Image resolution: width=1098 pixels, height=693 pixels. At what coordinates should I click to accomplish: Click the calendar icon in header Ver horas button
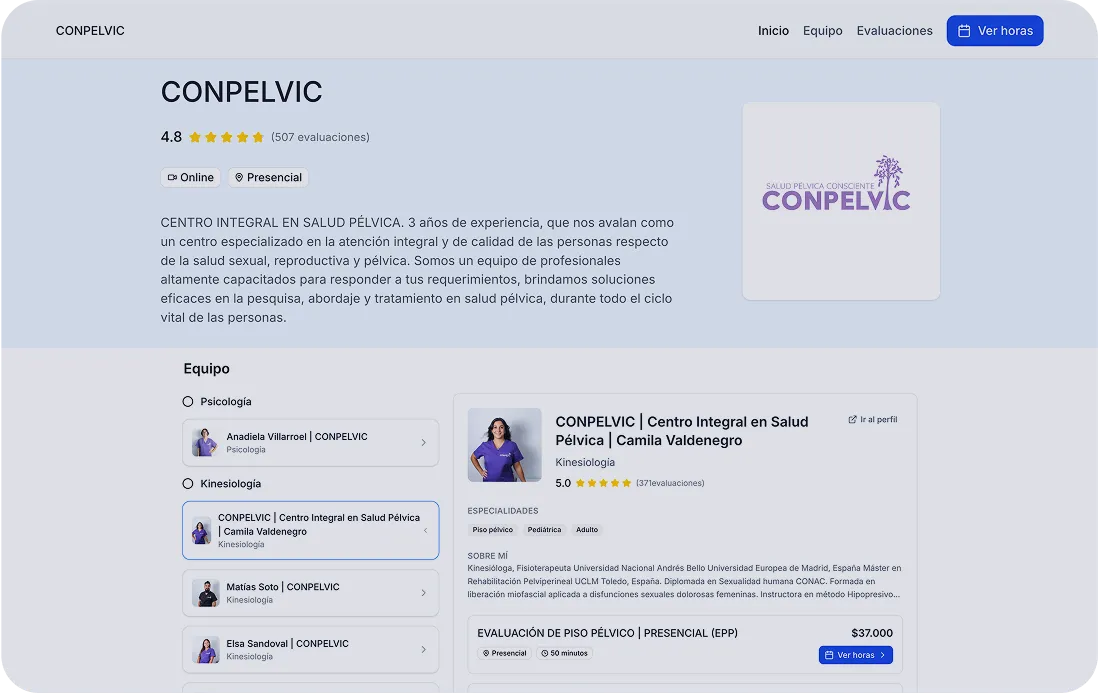964,31
